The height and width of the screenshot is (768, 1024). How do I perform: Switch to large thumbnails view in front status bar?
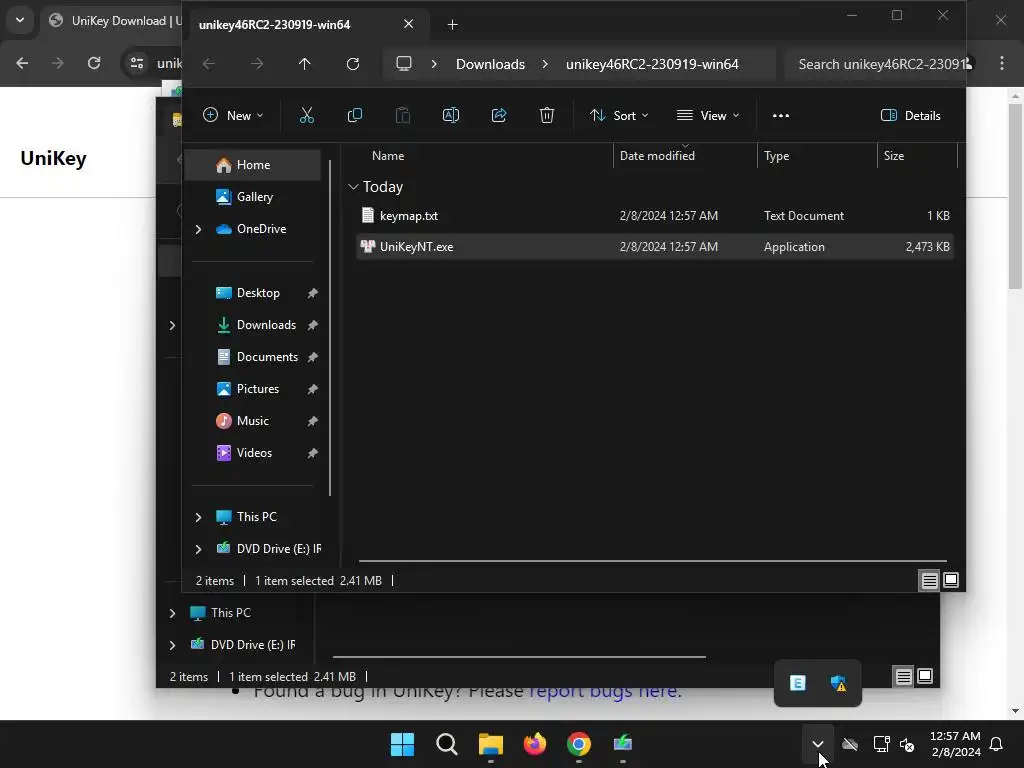951,581
